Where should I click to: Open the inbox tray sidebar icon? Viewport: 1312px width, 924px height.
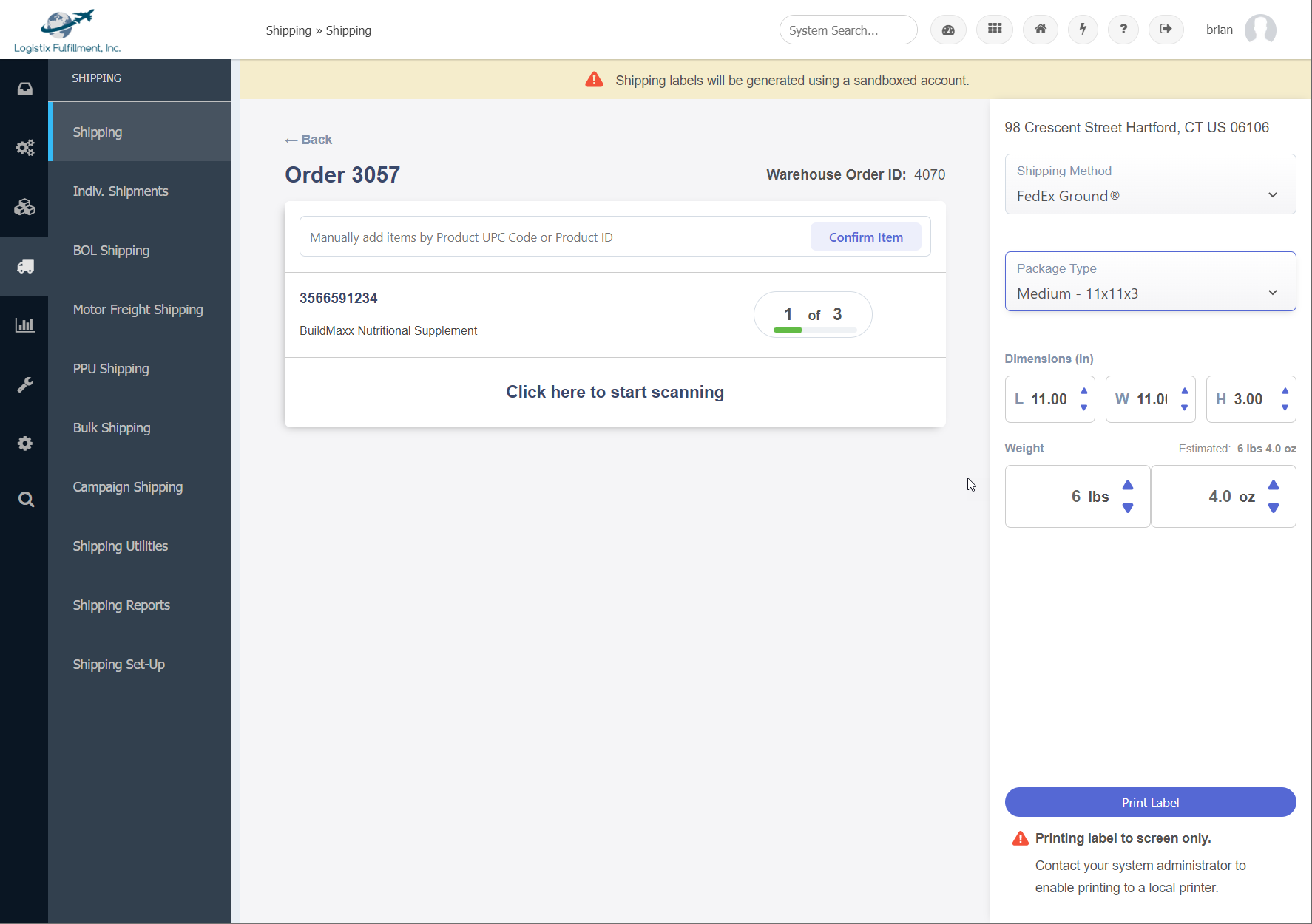point(25,89)
